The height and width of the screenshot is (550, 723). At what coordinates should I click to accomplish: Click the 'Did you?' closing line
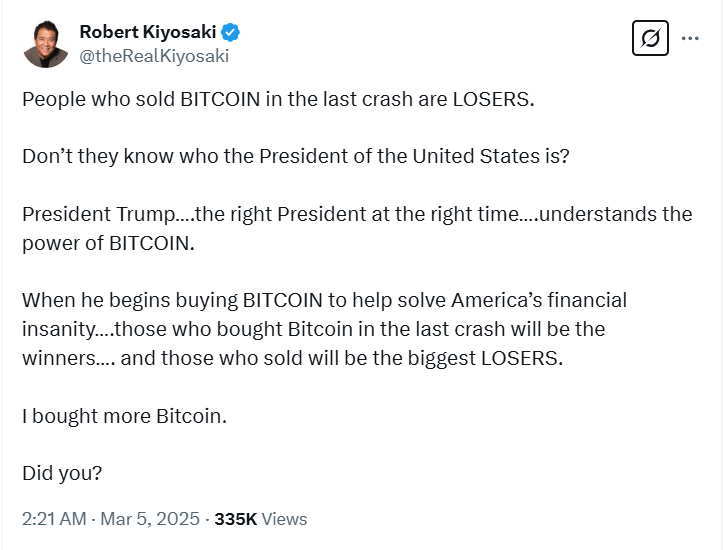point(62,472)
